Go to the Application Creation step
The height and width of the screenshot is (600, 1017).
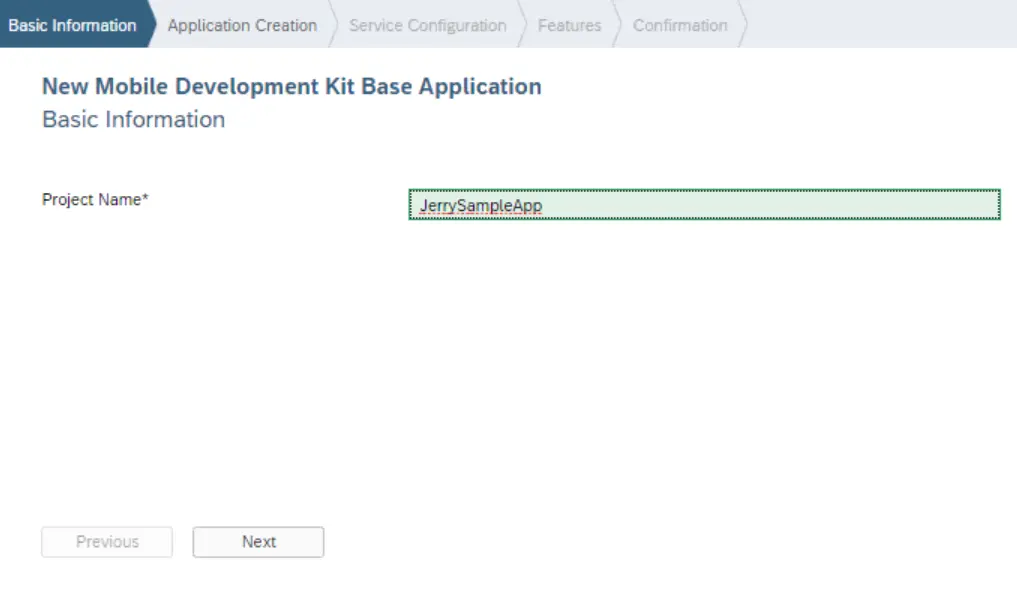(x=242, y=25)
